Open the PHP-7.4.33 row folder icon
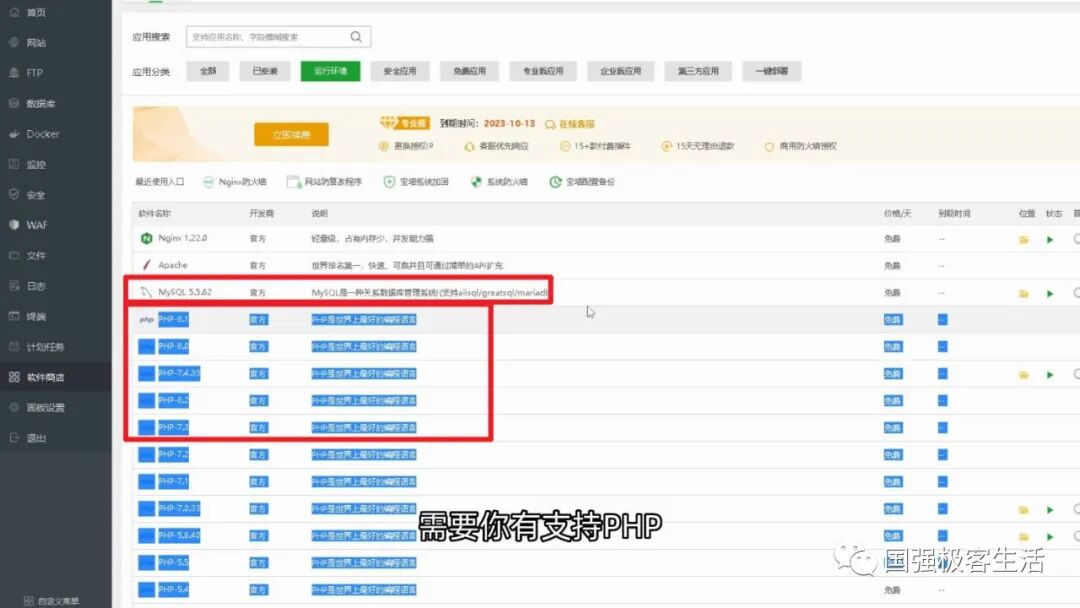Image resolution: width=1080 pixels, height=608 pixels. point(1024,375)
